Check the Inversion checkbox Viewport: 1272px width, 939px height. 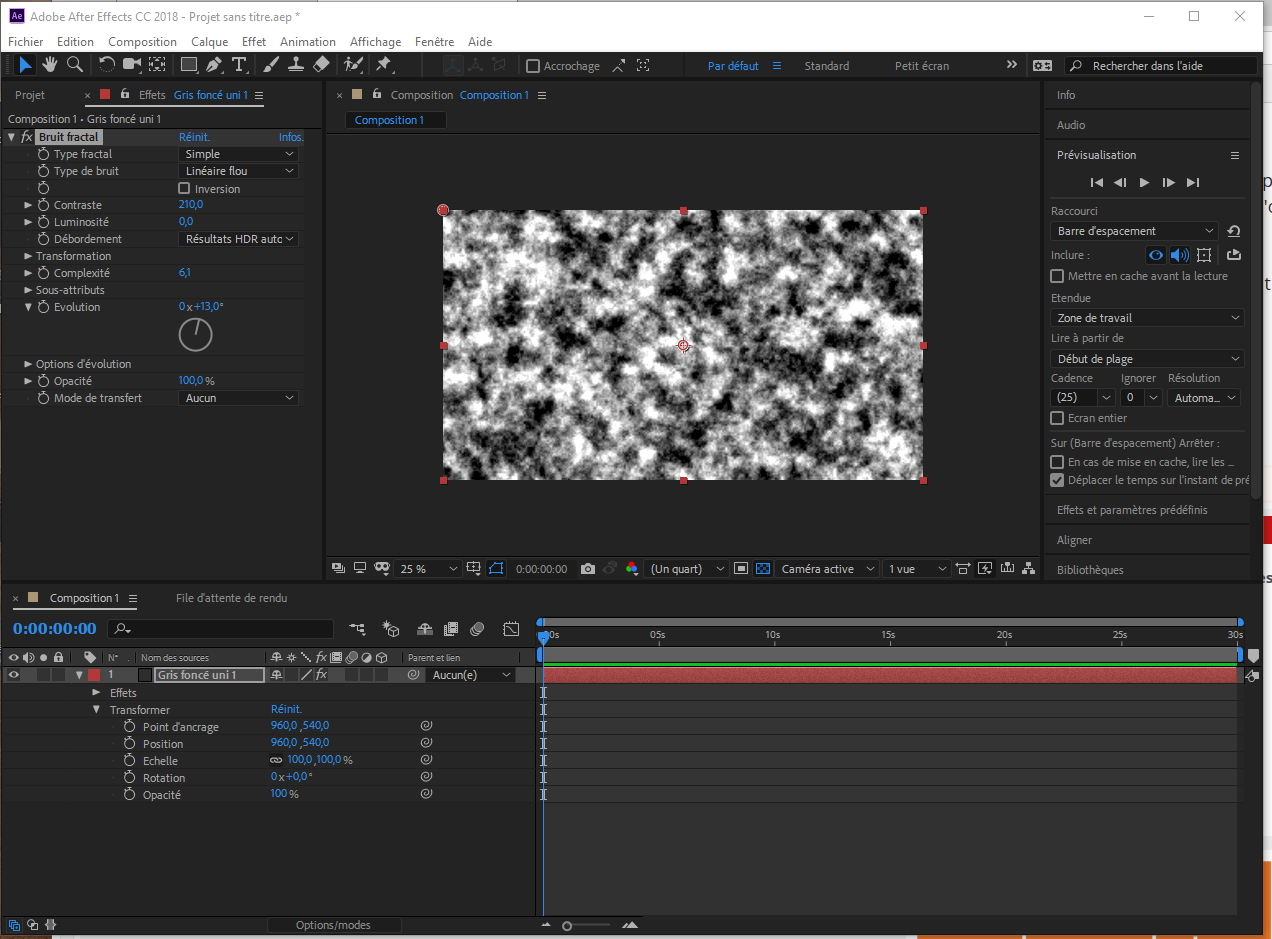[184, 188]
